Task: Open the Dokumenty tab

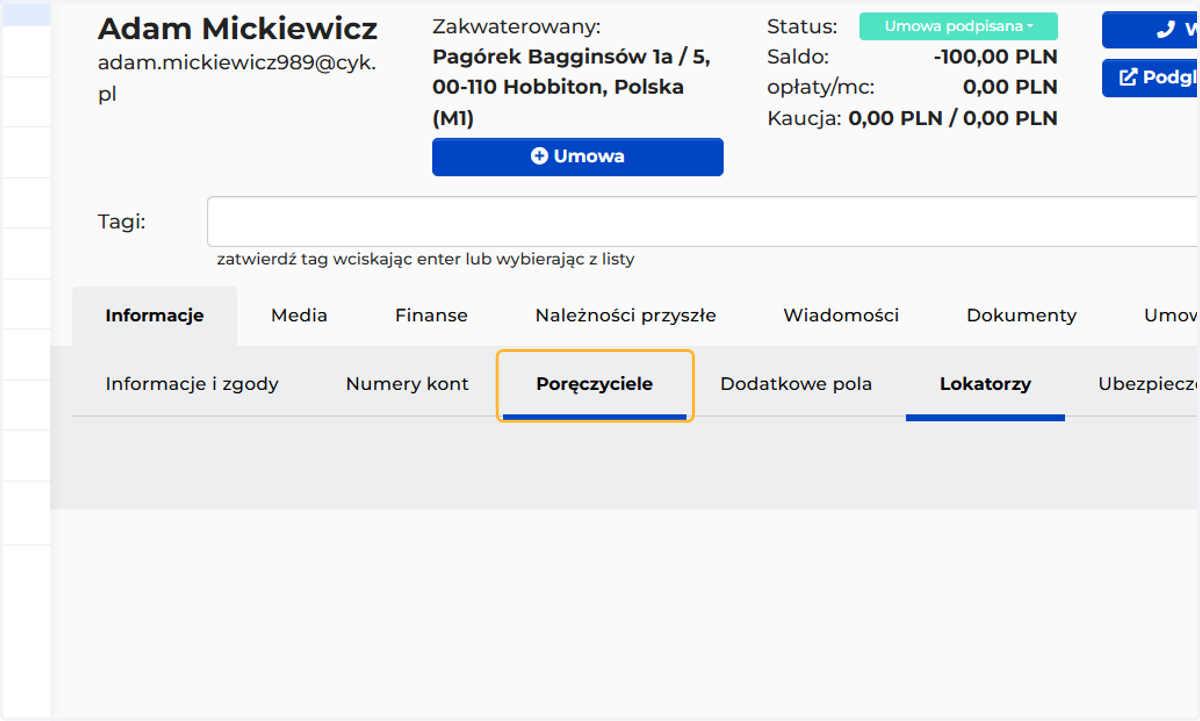Action: pos(1021,316)
